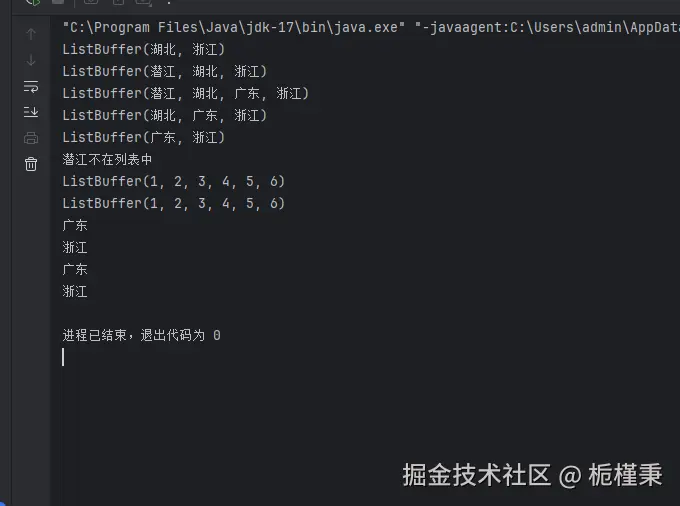
Task: Click the first ListBuffer(1, 2, 3, 4, 5, 6) line
Action: [x=173, y=181]
